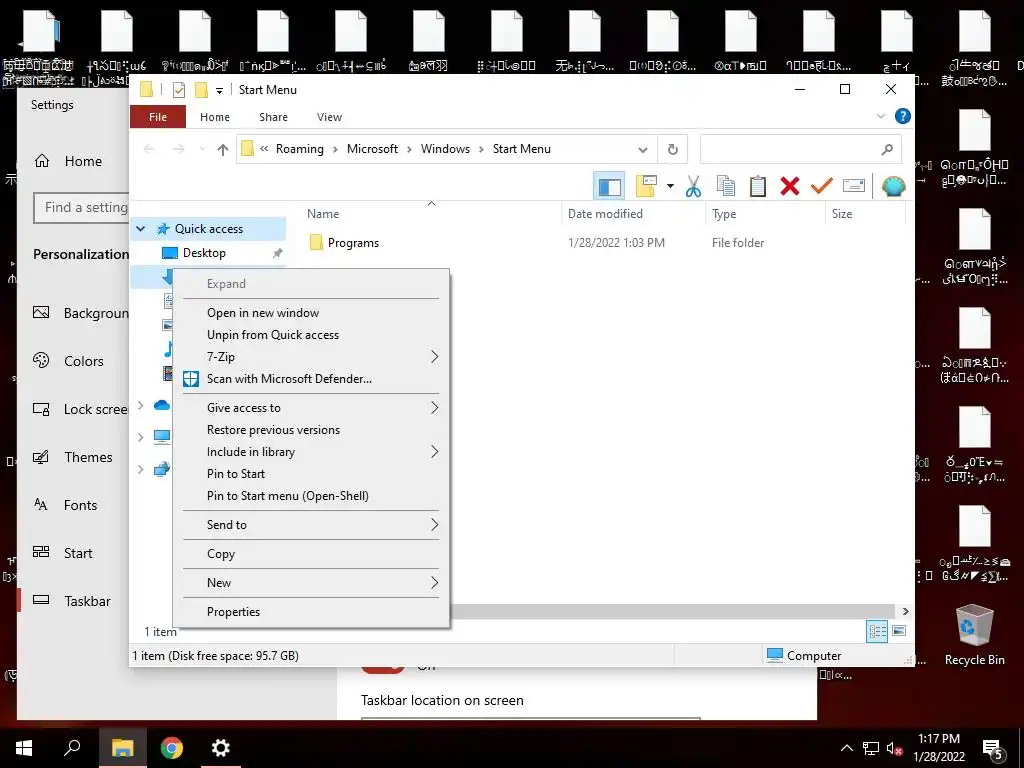Viewport: 1024px width, 768px height.
Task: Open the 7-Zip submenu
Action: click(311, 357)
